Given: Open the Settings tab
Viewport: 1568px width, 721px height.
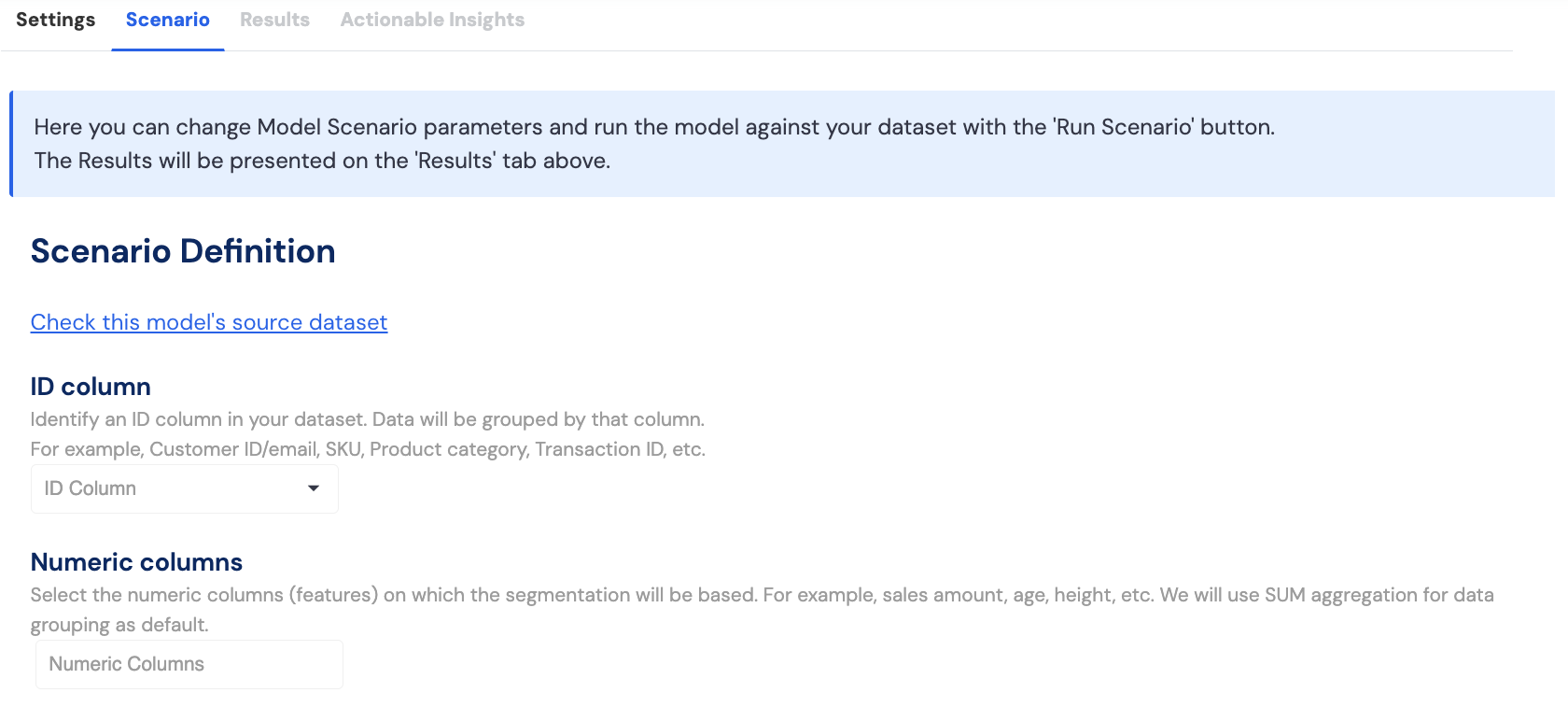Looking at the screenshot, I should coord(55,20).
